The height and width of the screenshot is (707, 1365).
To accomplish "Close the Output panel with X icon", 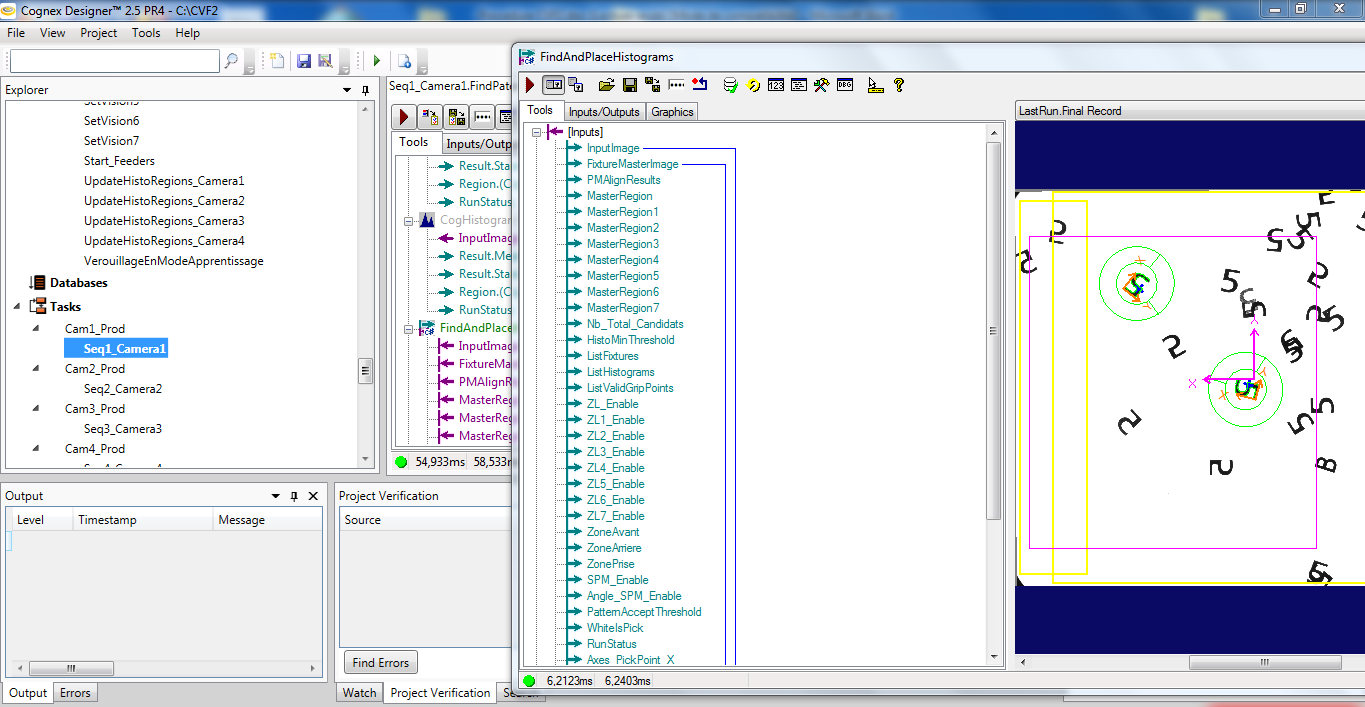I will point(313,496).
